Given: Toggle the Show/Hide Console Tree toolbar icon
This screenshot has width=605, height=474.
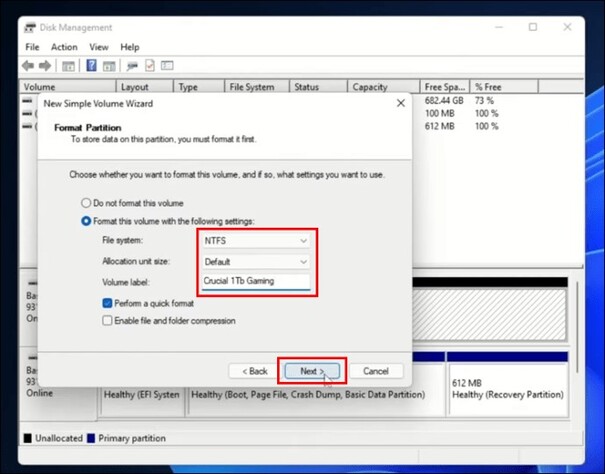Looking at the screenshot, I should click(69, 66).
